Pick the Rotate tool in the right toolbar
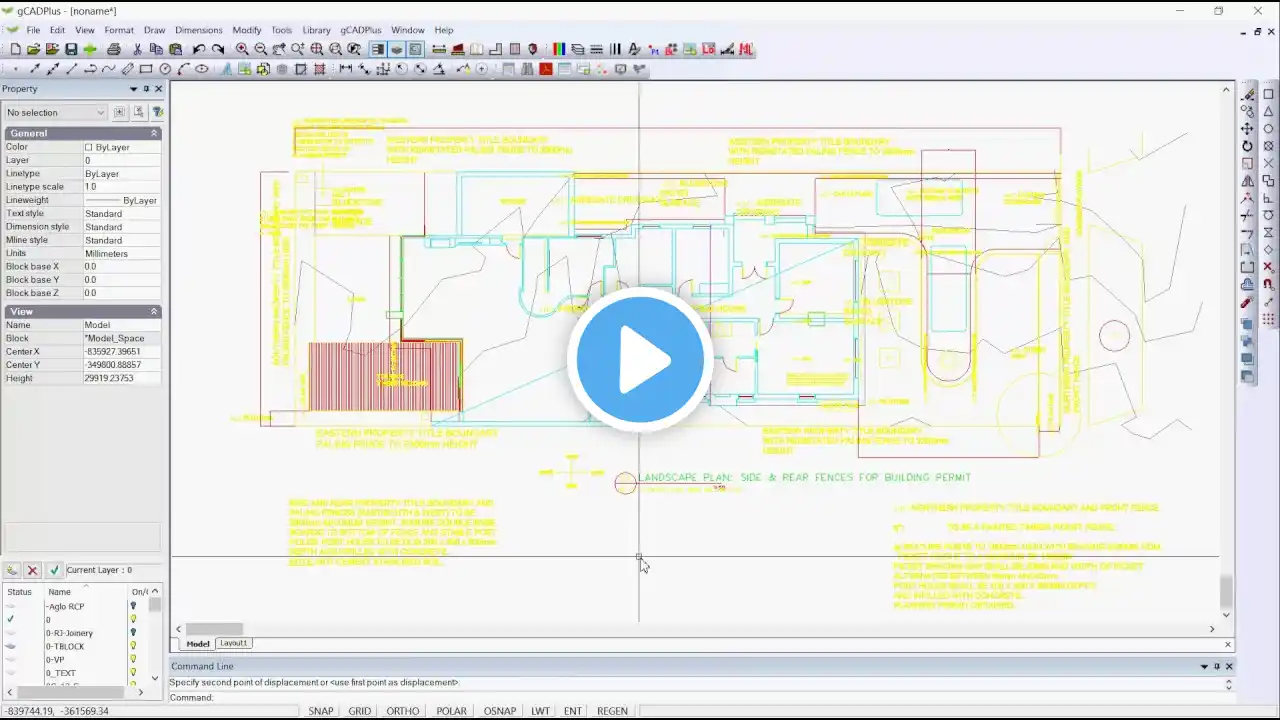This screenshot has height=720, width=1280. point(1247,146)
